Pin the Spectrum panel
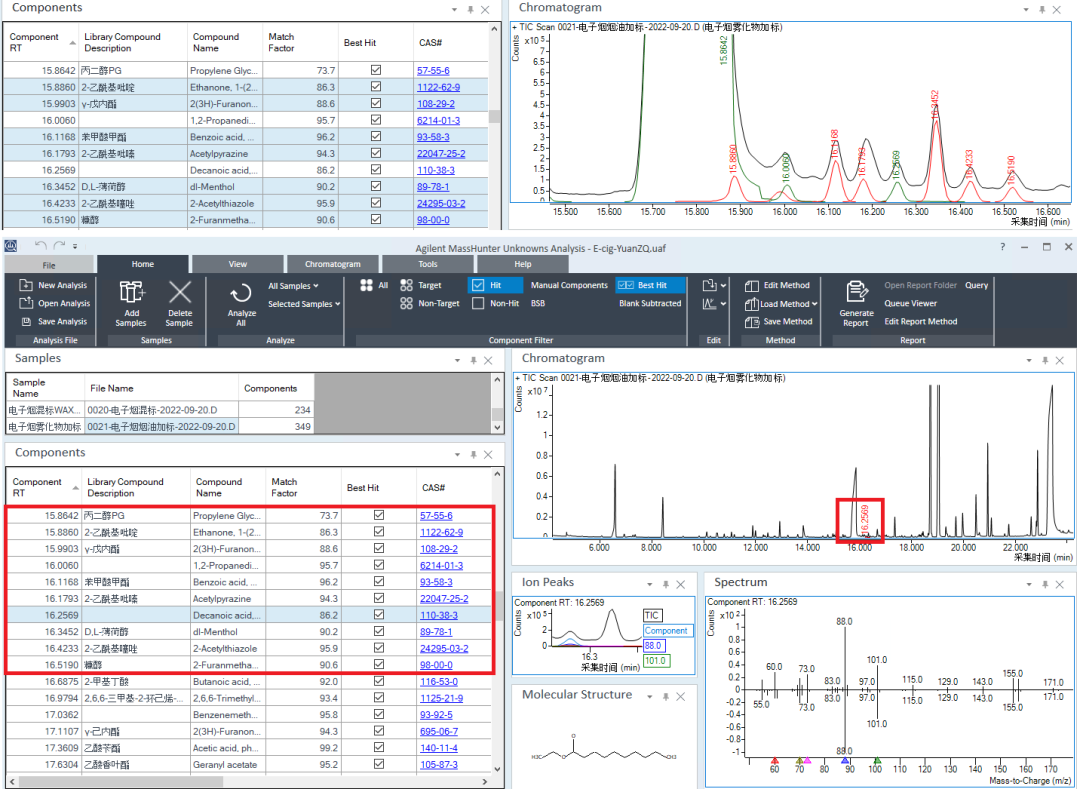 click(1045, 584)
